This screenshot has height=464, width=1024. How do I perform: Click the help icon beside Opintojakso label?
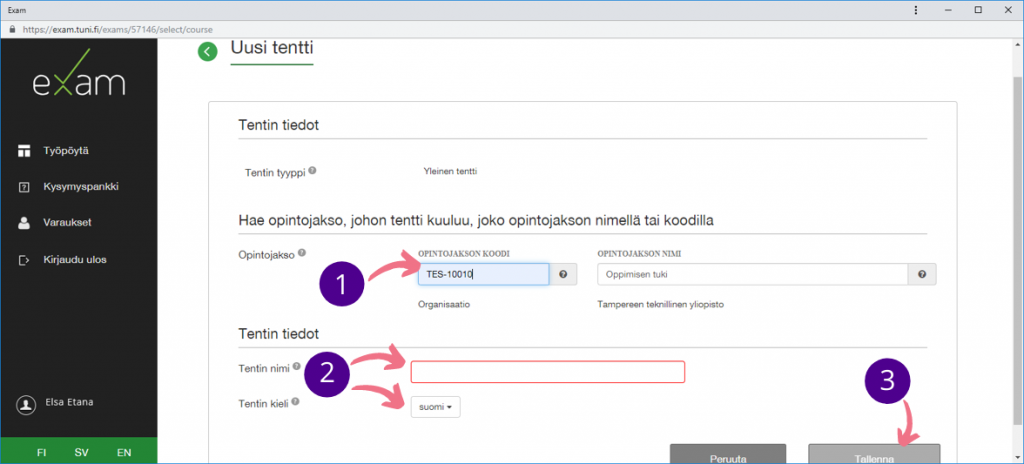tap(302, 253)
